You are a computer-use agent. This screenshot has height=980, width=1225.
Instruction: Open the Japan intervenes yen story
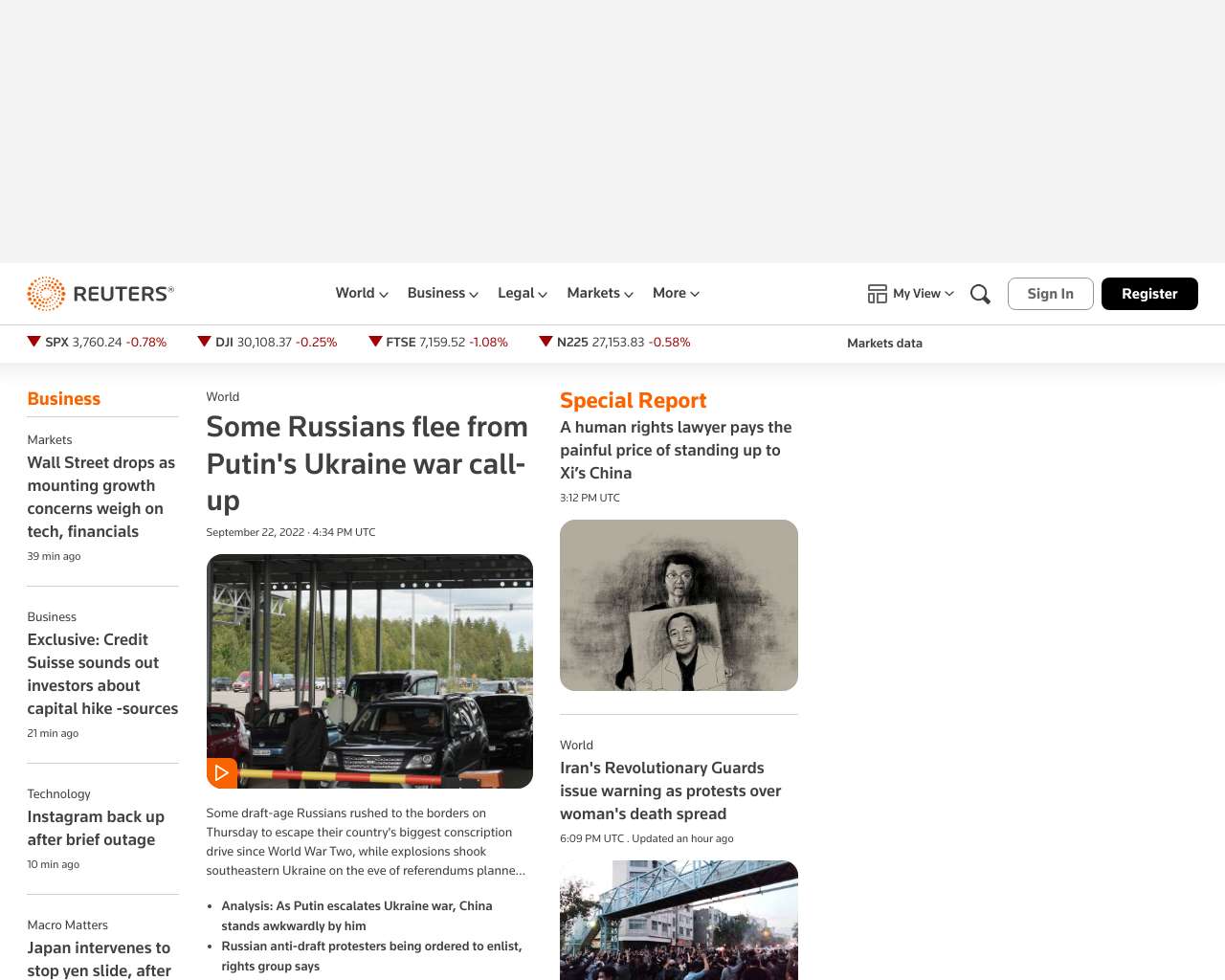[100, 959]
